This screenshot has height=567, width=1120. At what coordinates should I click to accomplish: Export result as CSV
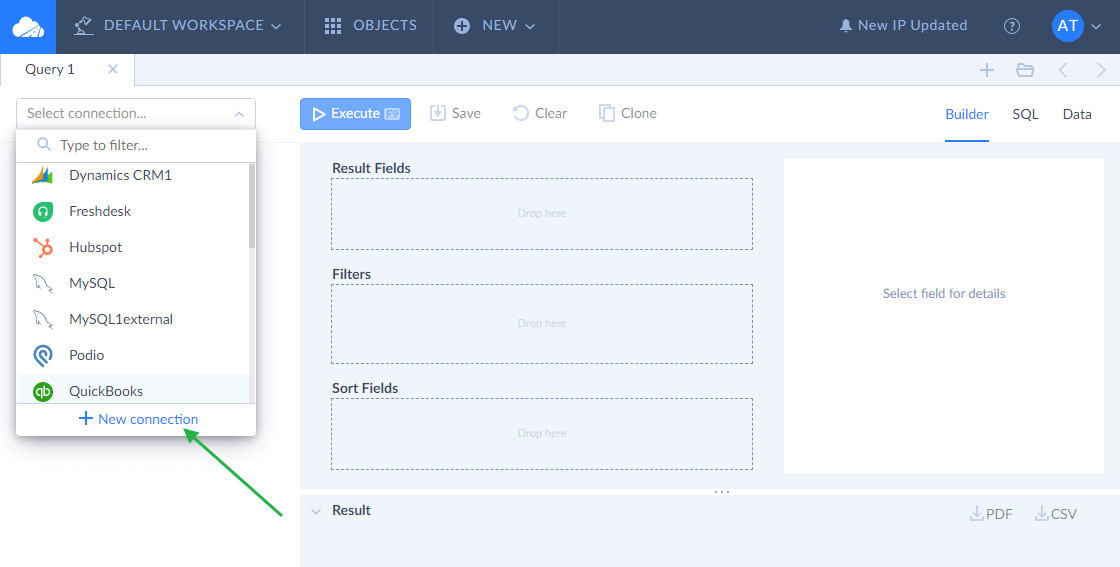click(x=1056, y=514)
